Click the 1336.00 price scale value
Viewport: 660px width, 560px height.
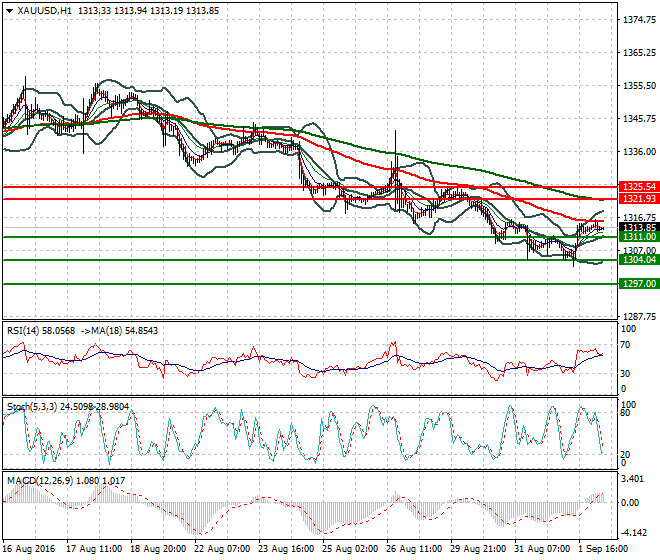tap(639, 152)
